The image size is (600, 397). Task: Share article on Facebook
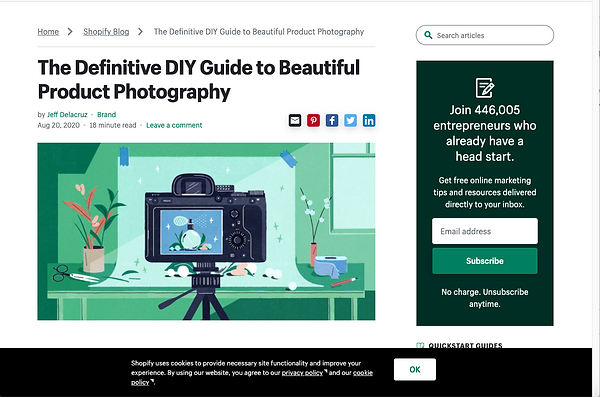pyautogui.click(x=332, y=121)
